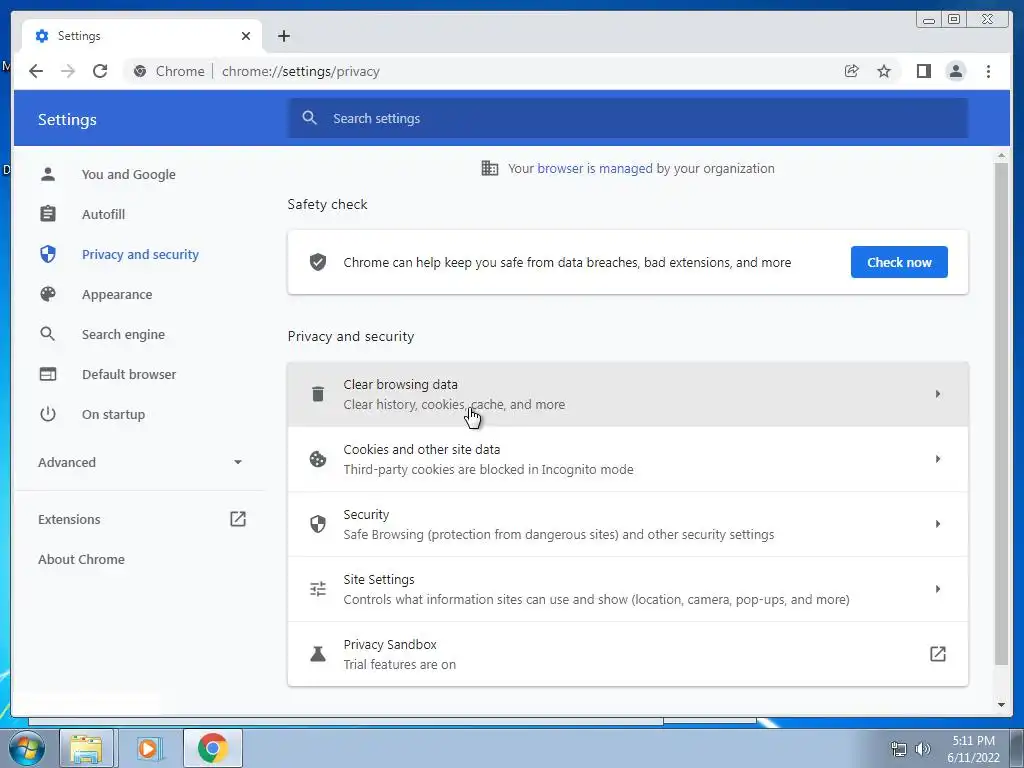Open You and Google section
Screen dimensions: 1024x768
[129, 174]
